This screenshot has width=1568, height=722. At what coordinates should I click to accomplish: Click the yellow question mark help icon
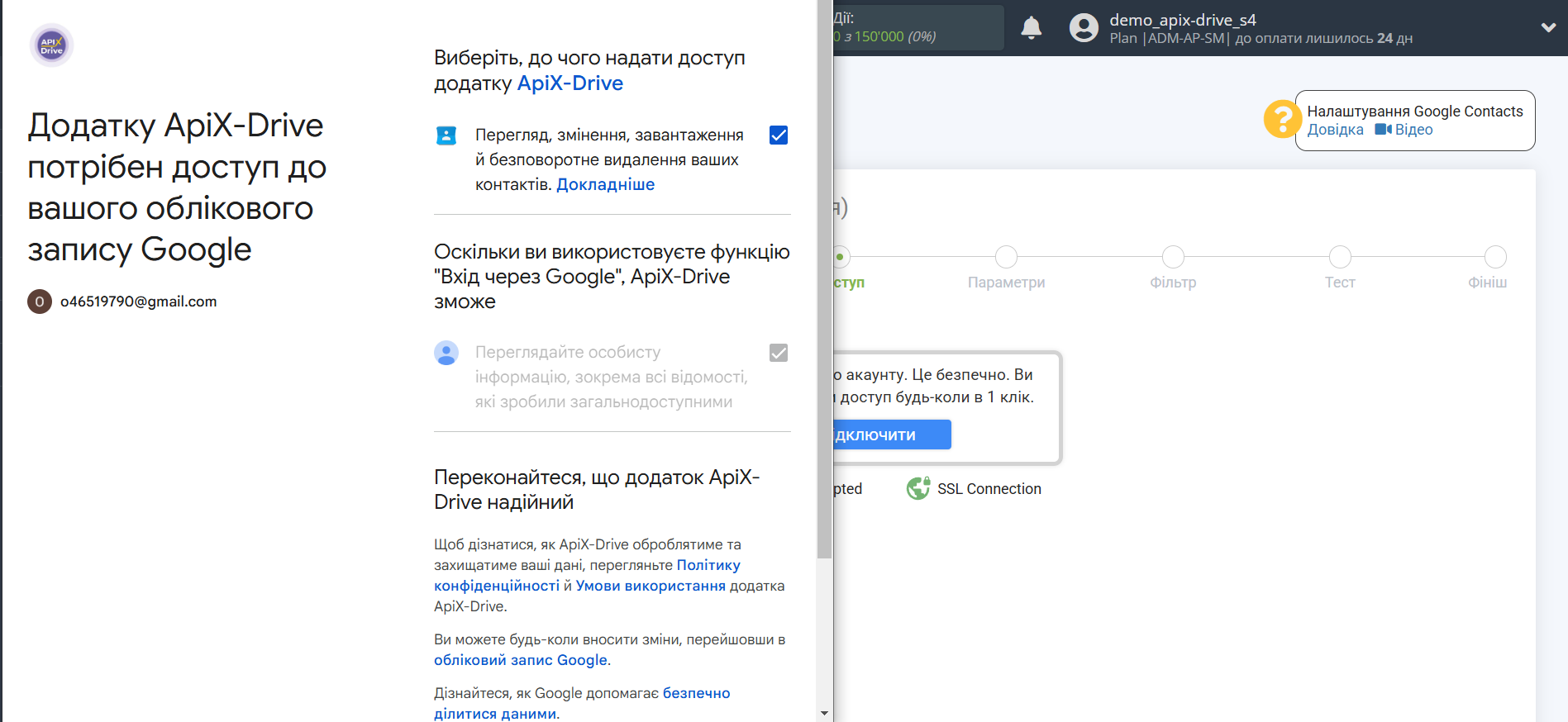pyautogui.click(x=1282, y=119)
